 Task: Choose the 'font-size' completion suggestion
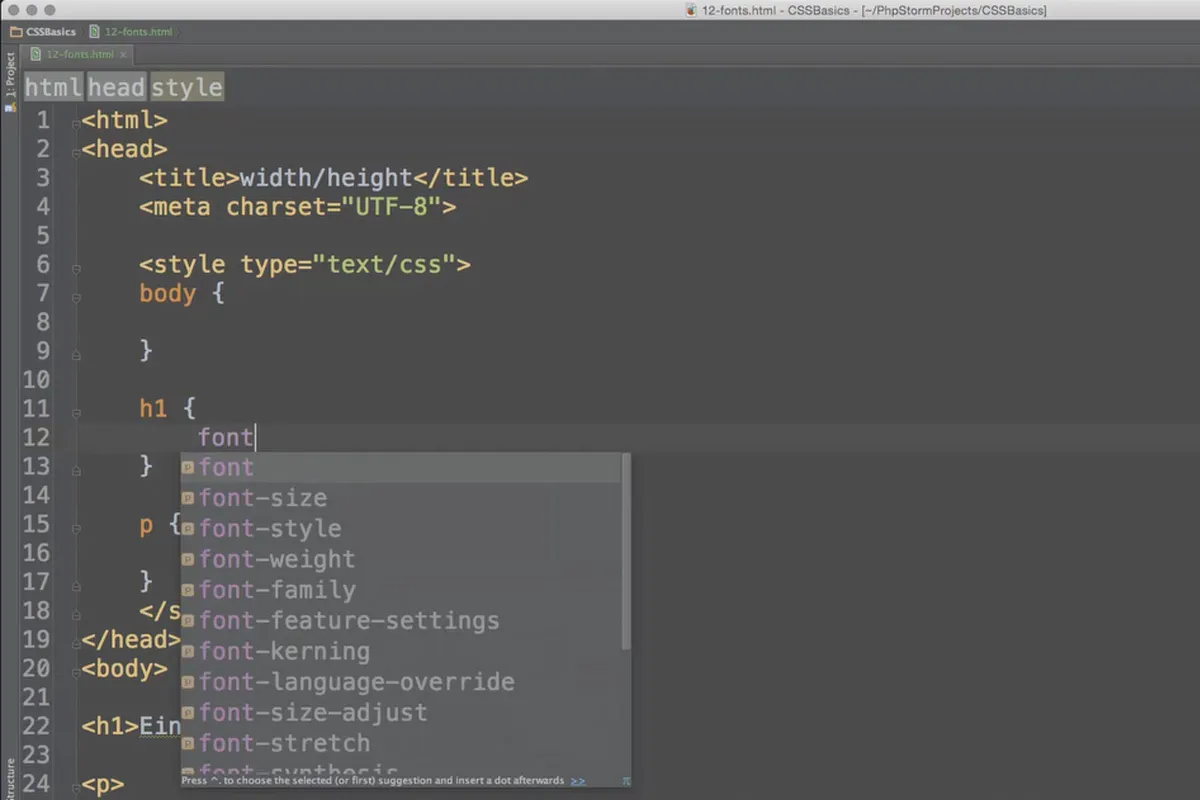pos(400,498)
